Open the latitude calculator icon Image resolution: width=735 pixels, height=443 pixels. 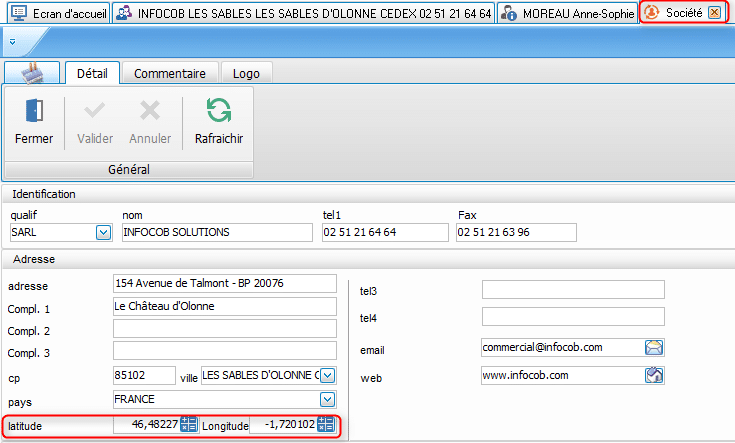coord(189,425)
